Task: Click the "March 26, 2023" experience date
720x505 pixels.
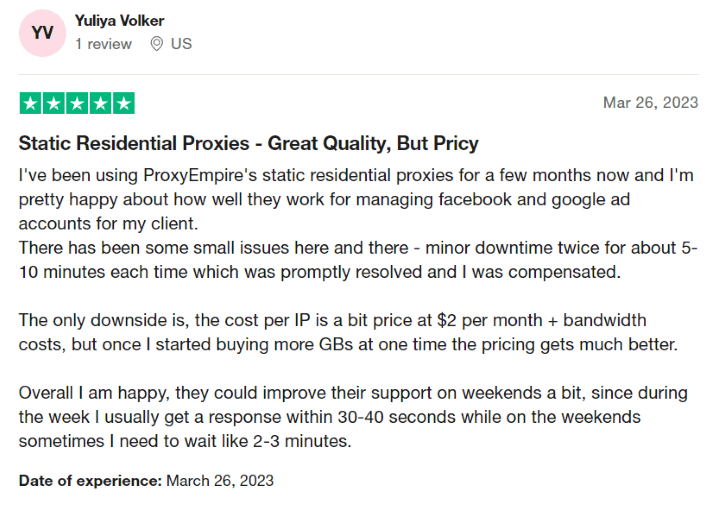Action: pos(220,481)
